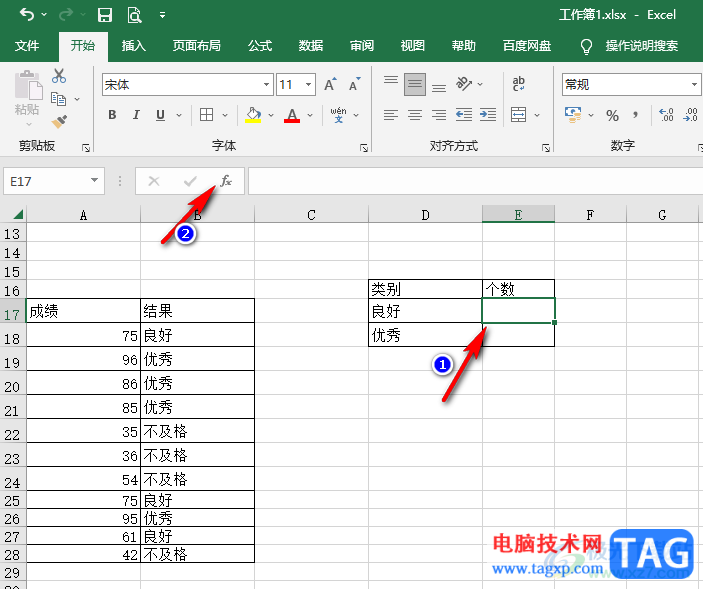The width and height of the screenshot is (703, 589).
Task: Decrease decimal places
Action: coord(690,115)
